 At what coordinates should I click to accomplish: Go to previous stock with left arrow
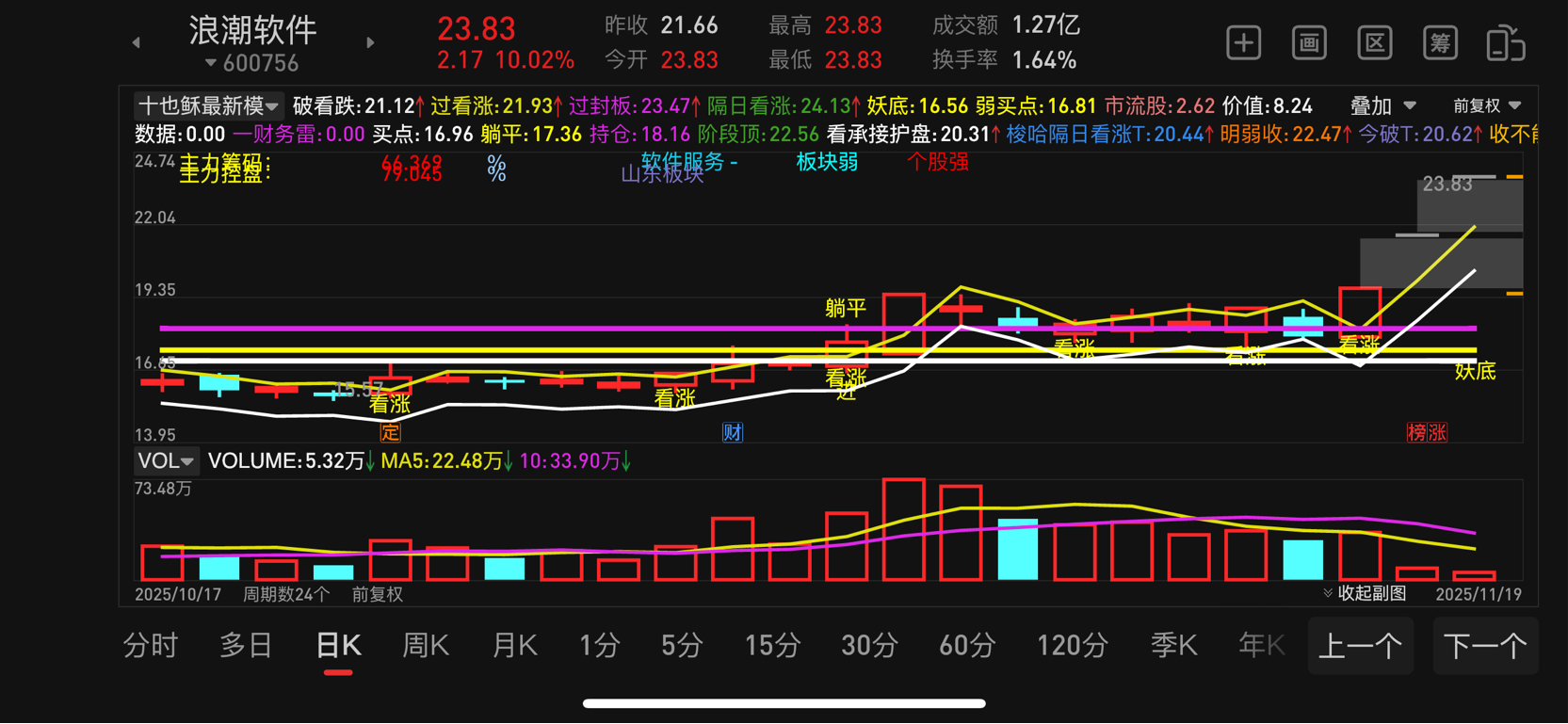tap(137, 42)
